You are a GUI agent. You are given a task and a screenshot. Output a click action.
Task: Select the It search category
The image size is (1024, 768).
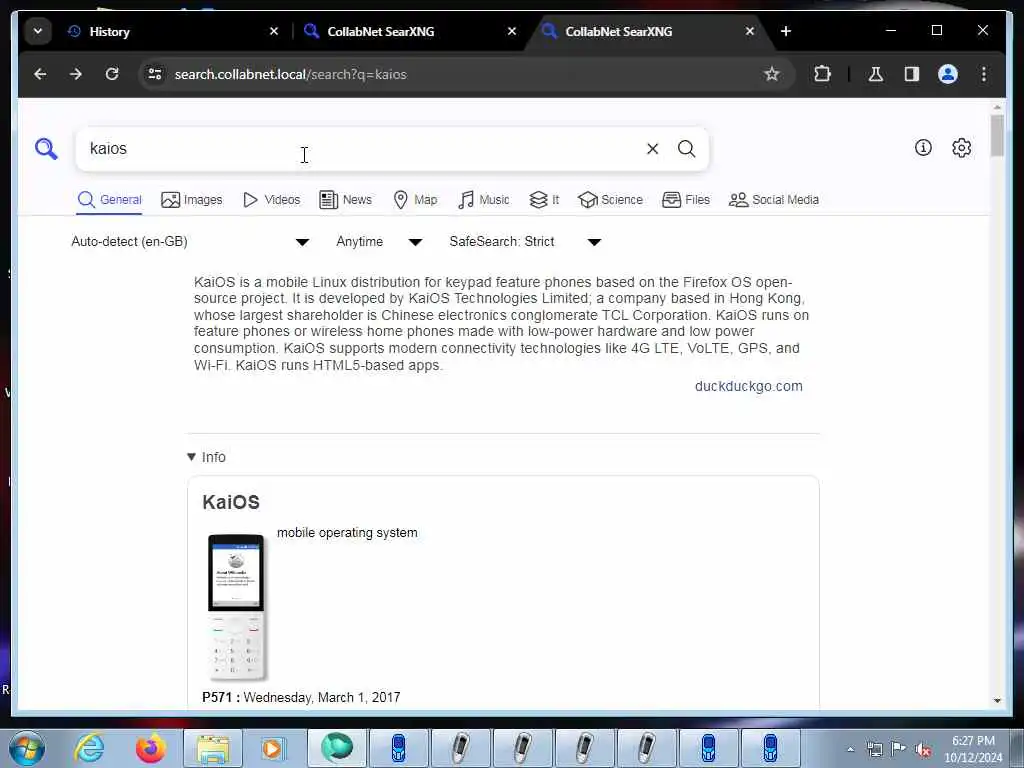[544, 200]
